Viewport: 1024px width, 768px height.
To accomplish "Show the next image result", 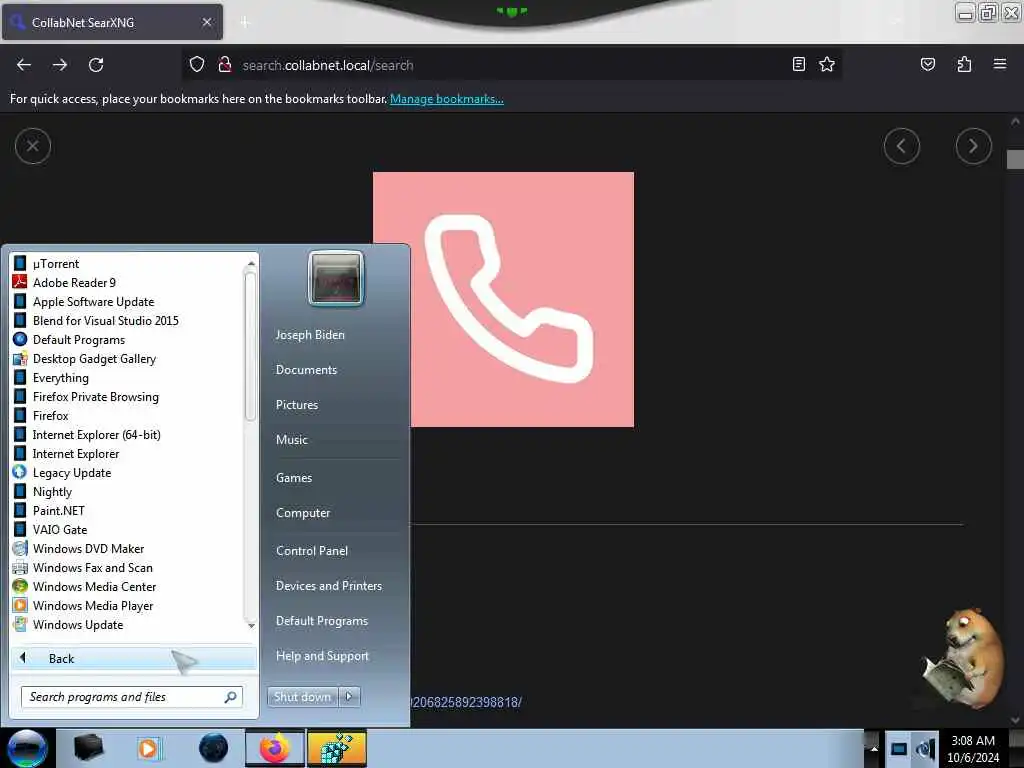I will [x=973, y=146].
